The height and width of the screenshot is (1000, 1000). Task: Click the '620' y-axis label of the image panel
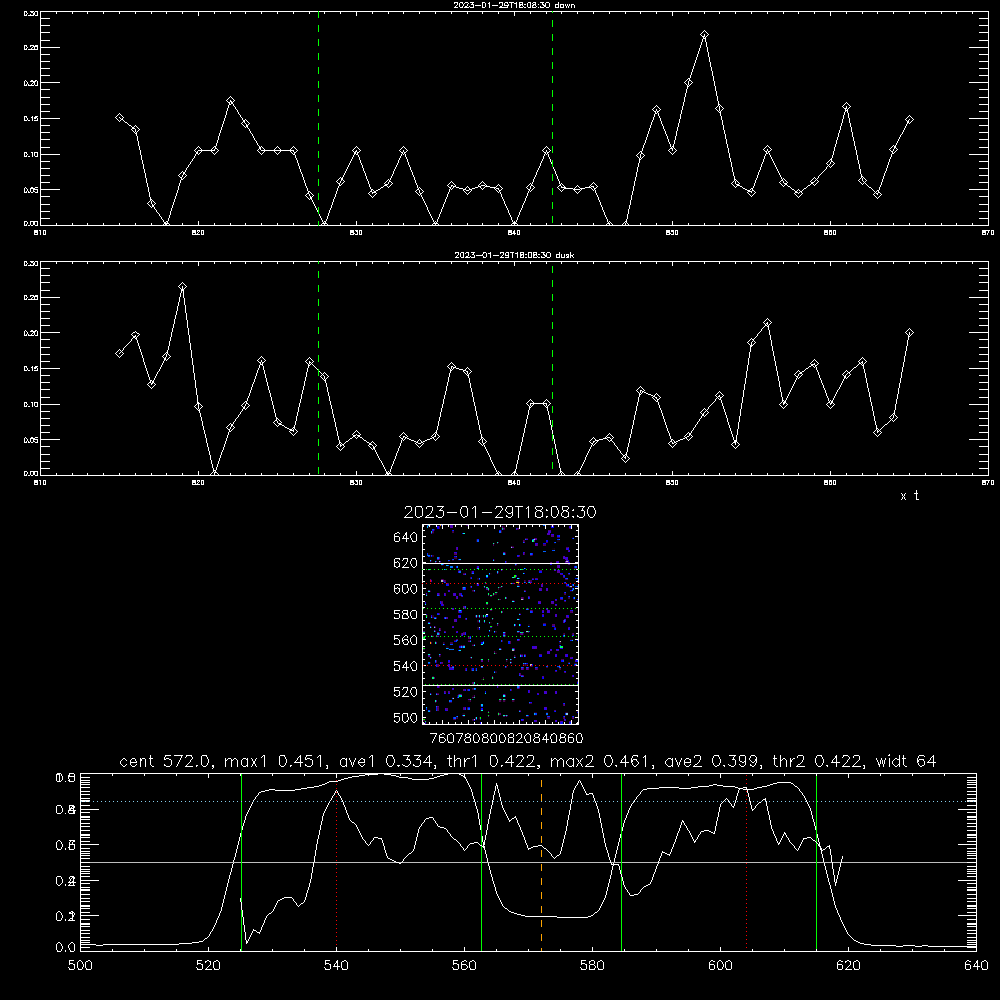pyautogui.click(x=405, y=563)
